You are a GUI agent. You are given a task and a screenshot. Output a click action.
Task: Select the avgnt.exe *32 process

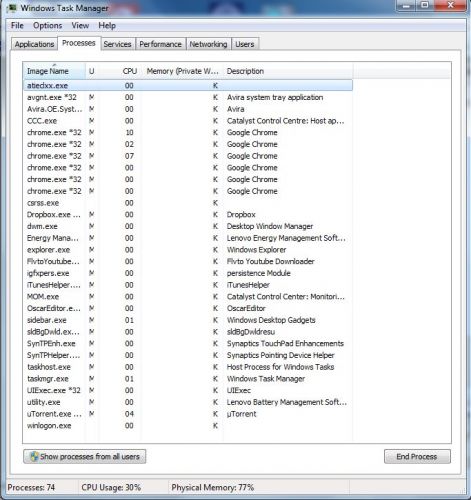click(188, 97)
